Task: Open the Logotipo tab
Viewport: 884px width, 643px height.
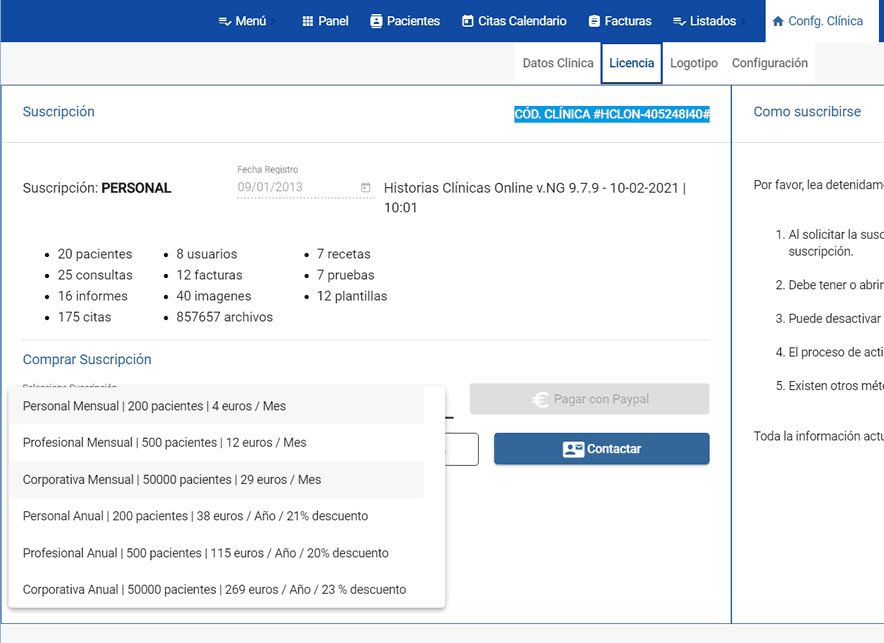Action: [694, 63]
